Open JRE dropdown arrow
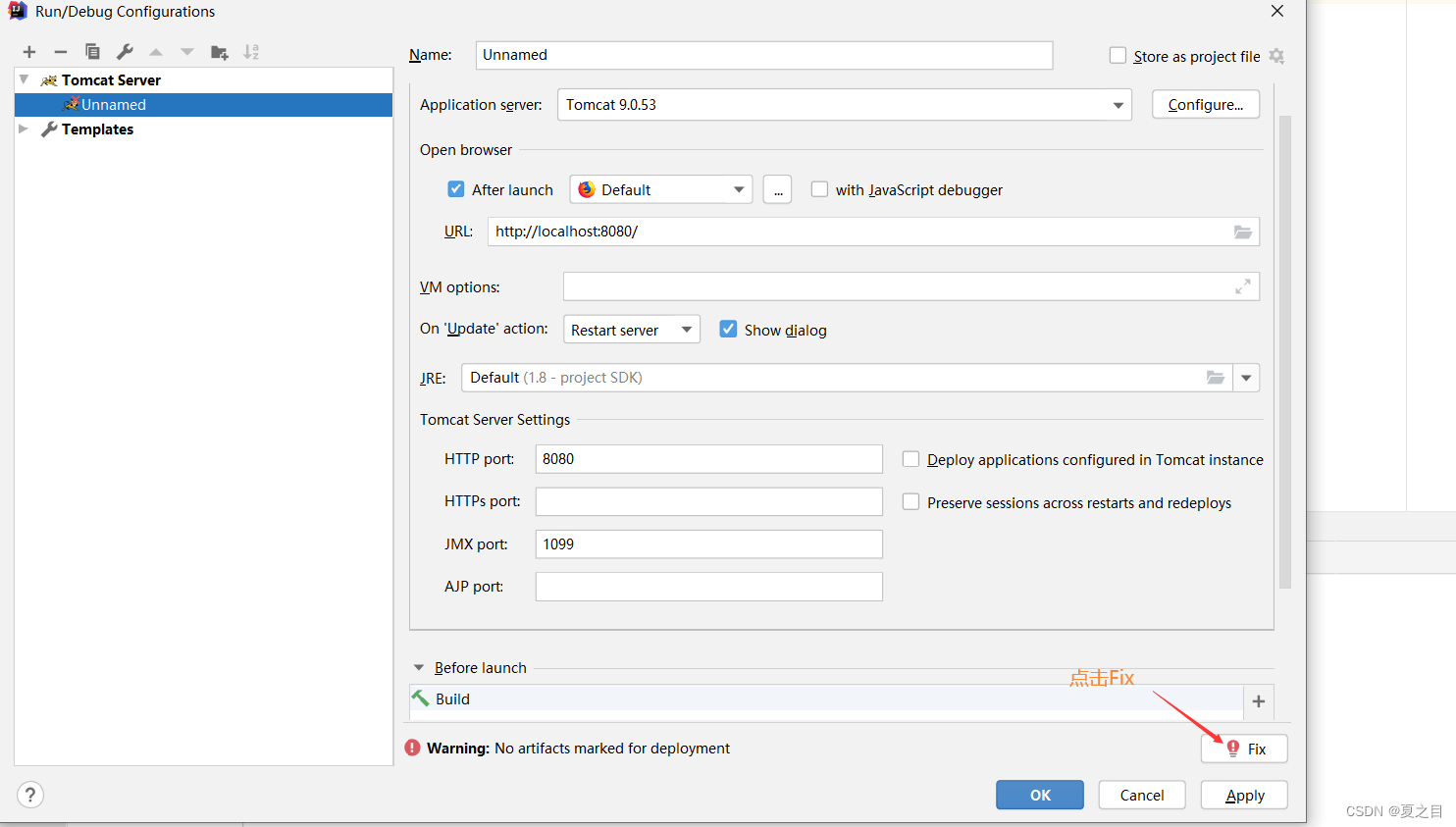Screen dimensions: 1456x827 pyautogui.click(x=1246, y=378)
